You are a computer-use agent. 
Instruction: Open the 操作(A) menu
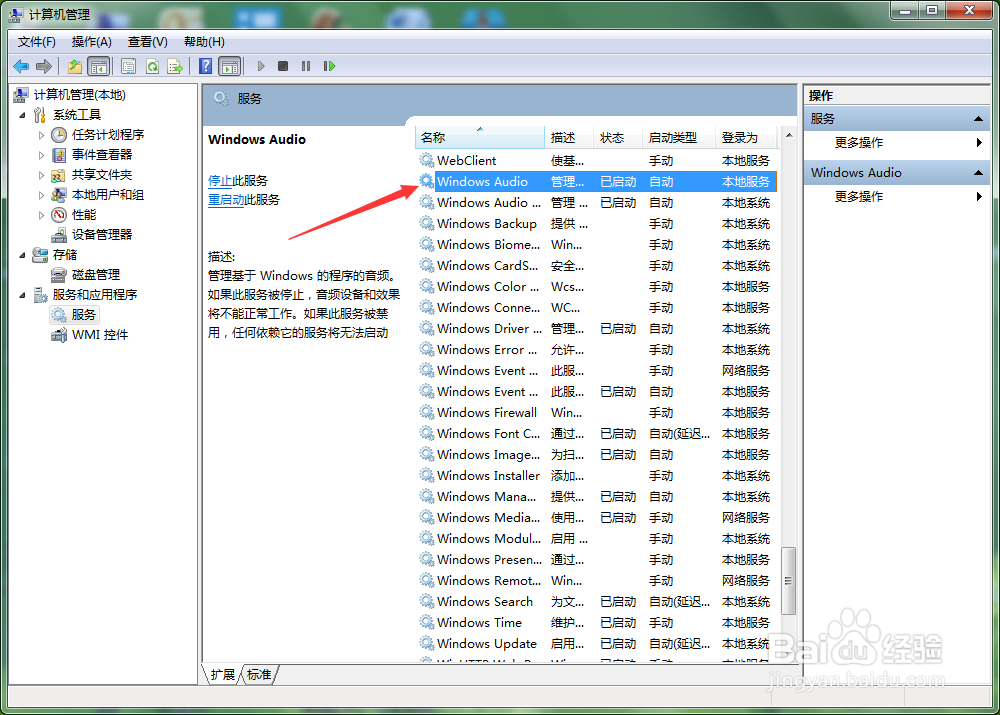91,42
